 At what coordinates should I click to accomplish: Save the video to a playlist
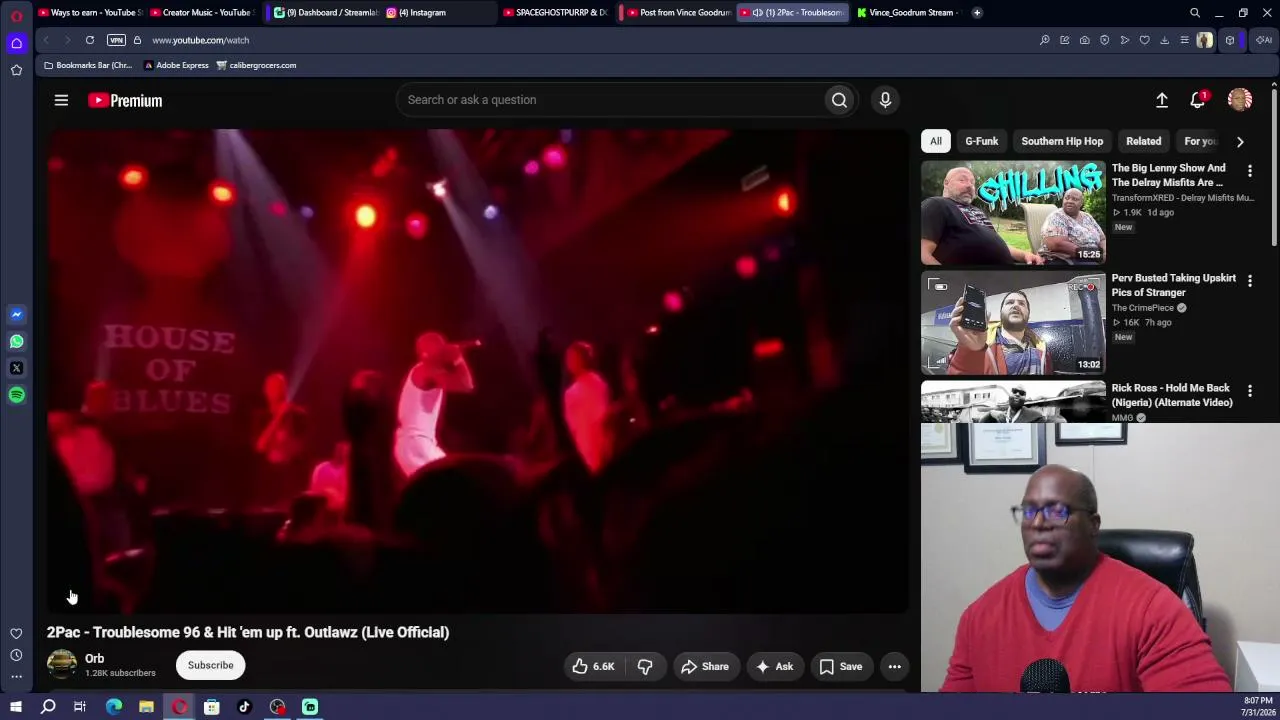[x=840, y=666]
